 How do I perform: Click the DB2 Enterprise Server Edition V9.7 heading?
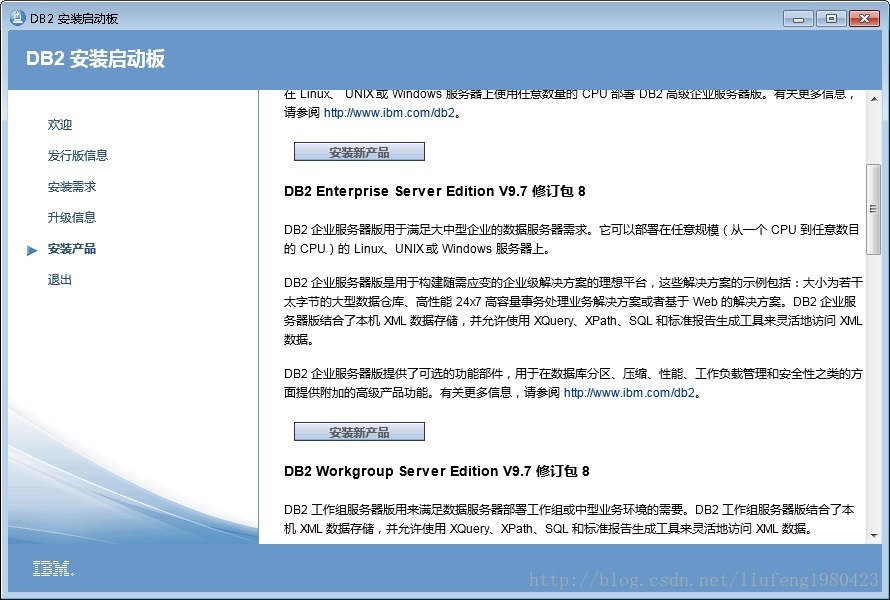pyautogui.click(x=434, y=191)
